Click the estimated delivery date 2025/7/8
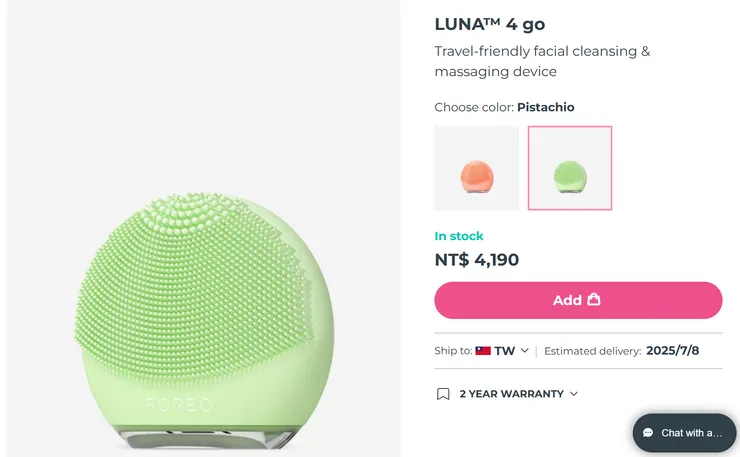This screenshot has width=740, height=457. [674, 351]
